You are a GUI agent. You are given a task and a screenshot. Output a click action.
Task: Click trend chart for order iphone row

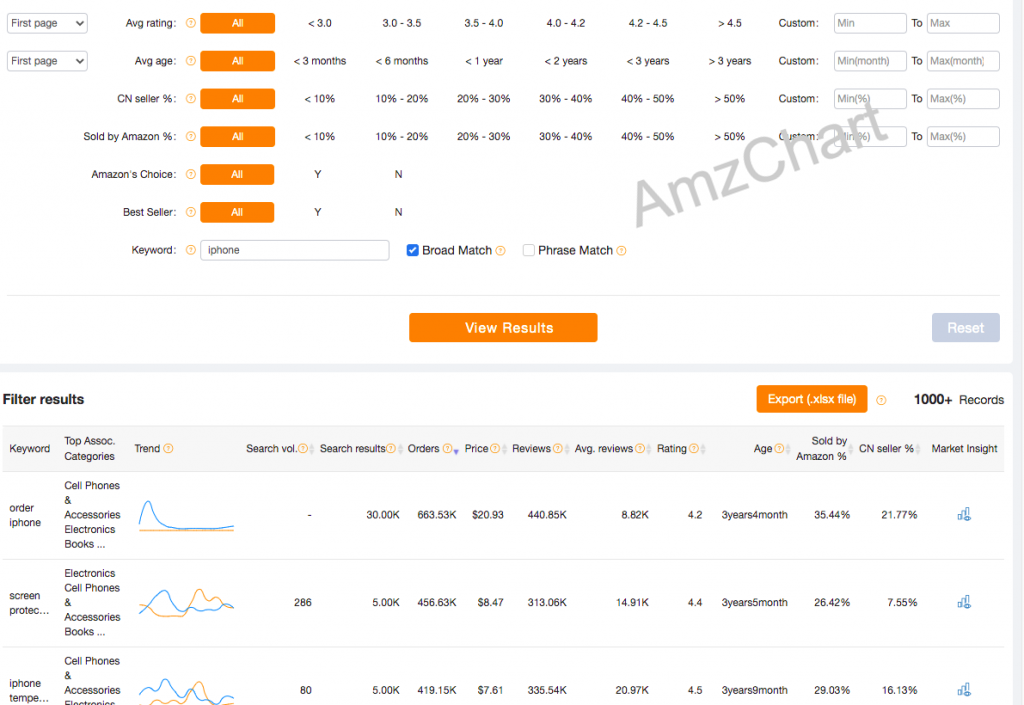tap(186, 516)
